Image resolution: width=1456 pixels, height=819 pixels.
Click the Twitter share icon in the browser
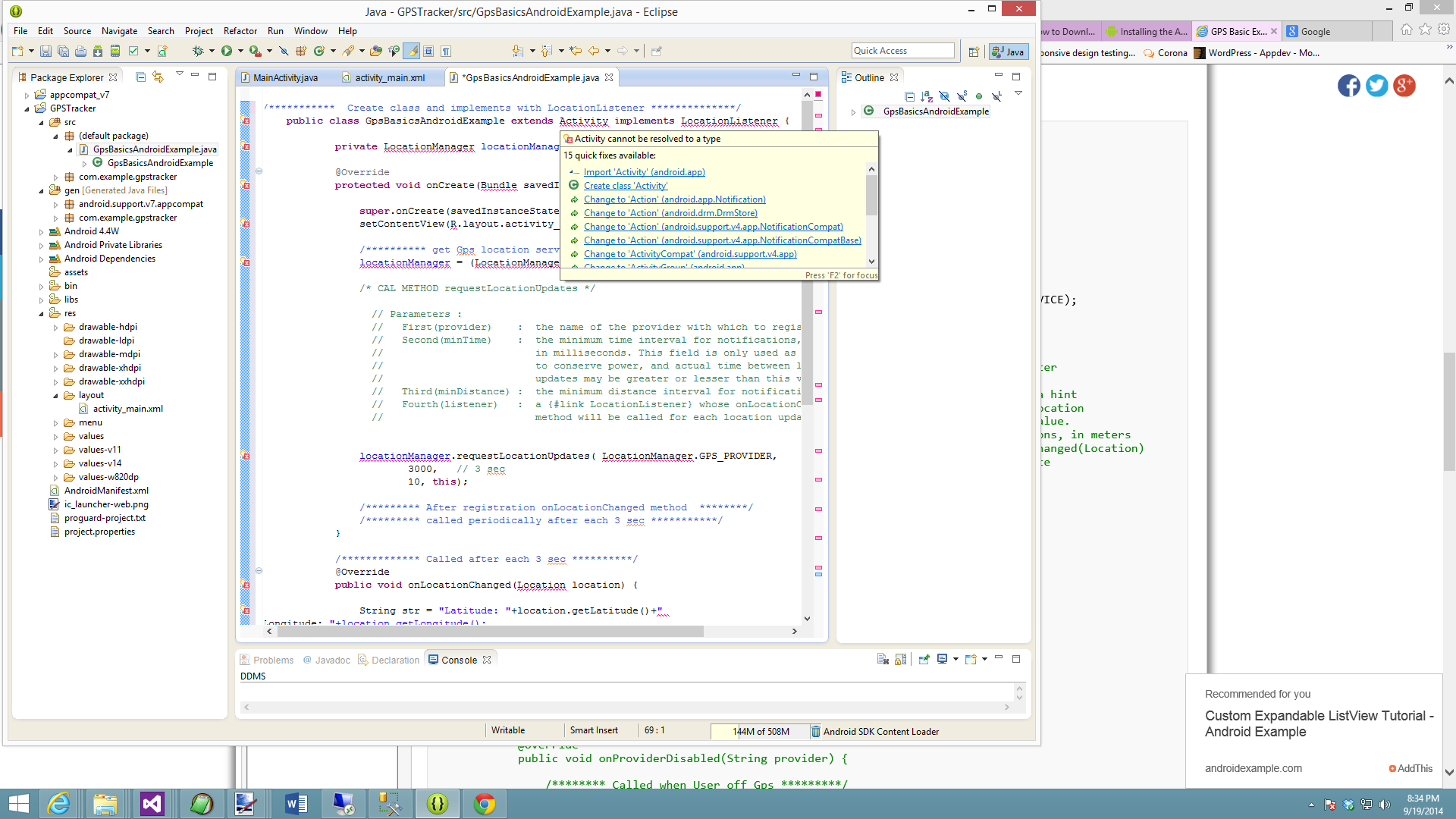[1376, 86]
